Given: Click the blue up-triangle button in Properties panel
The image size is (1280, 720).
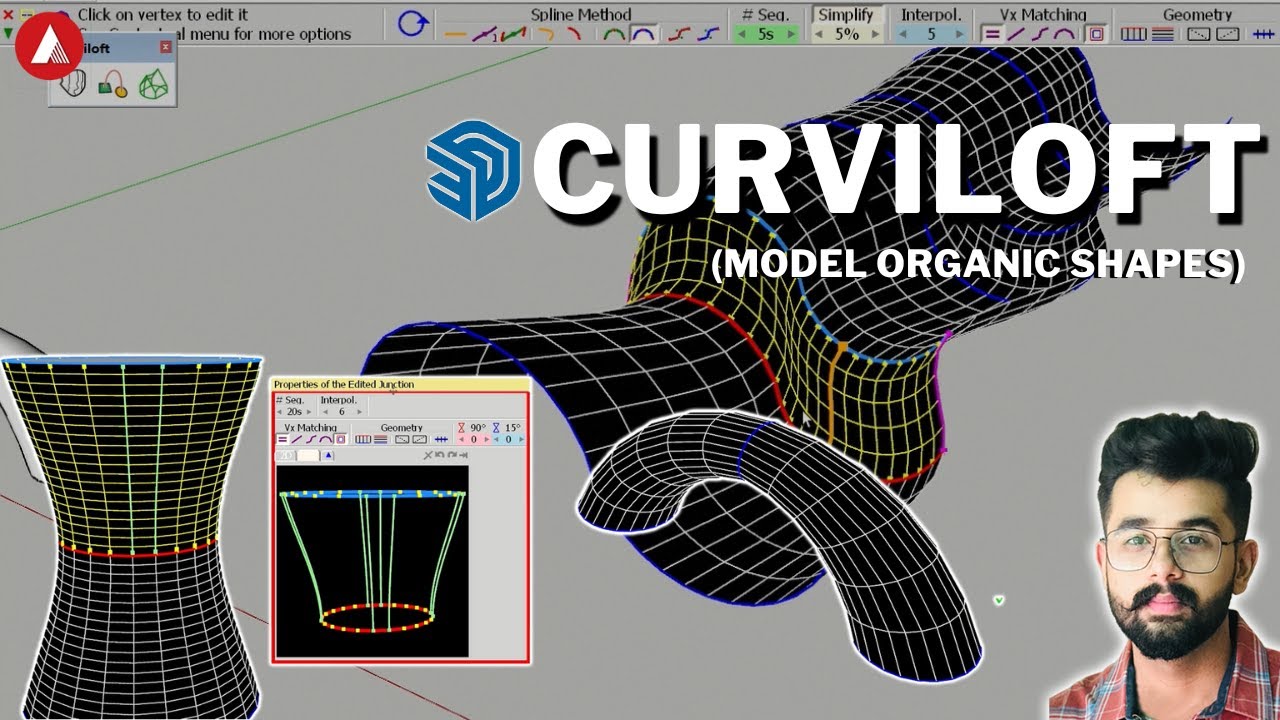Looking at the screenshot, I should [x=328, y=456].
